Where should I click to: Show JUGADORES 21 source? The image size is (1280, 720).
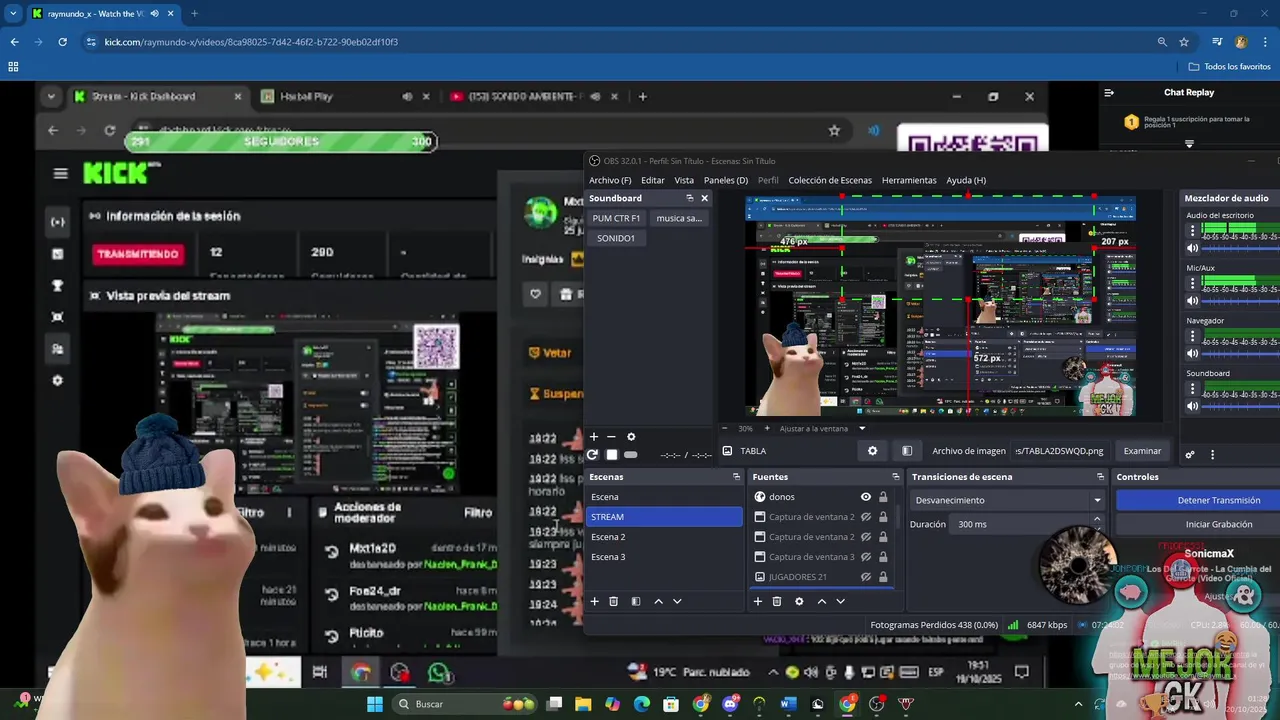[866, 577]
